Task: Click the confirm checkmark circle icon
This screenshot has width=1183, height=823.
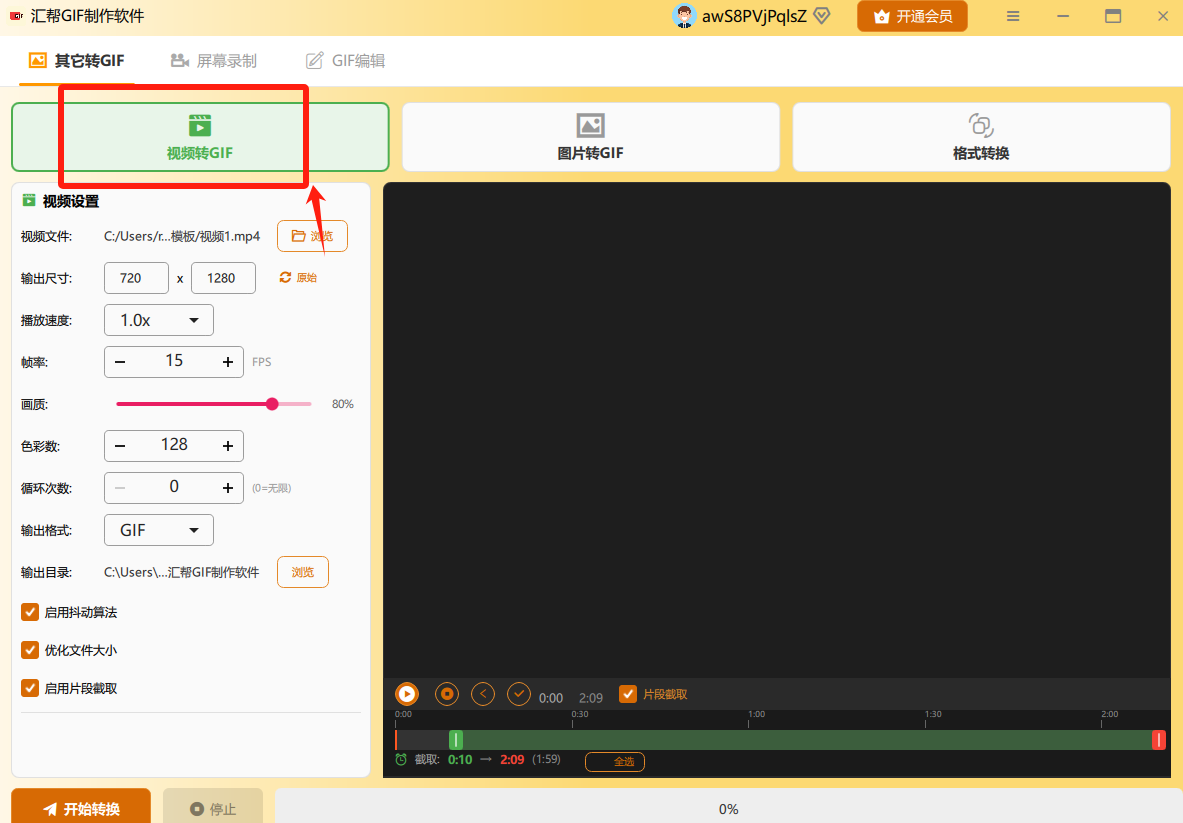Action: pyautogui.click(x=519, y=694)
